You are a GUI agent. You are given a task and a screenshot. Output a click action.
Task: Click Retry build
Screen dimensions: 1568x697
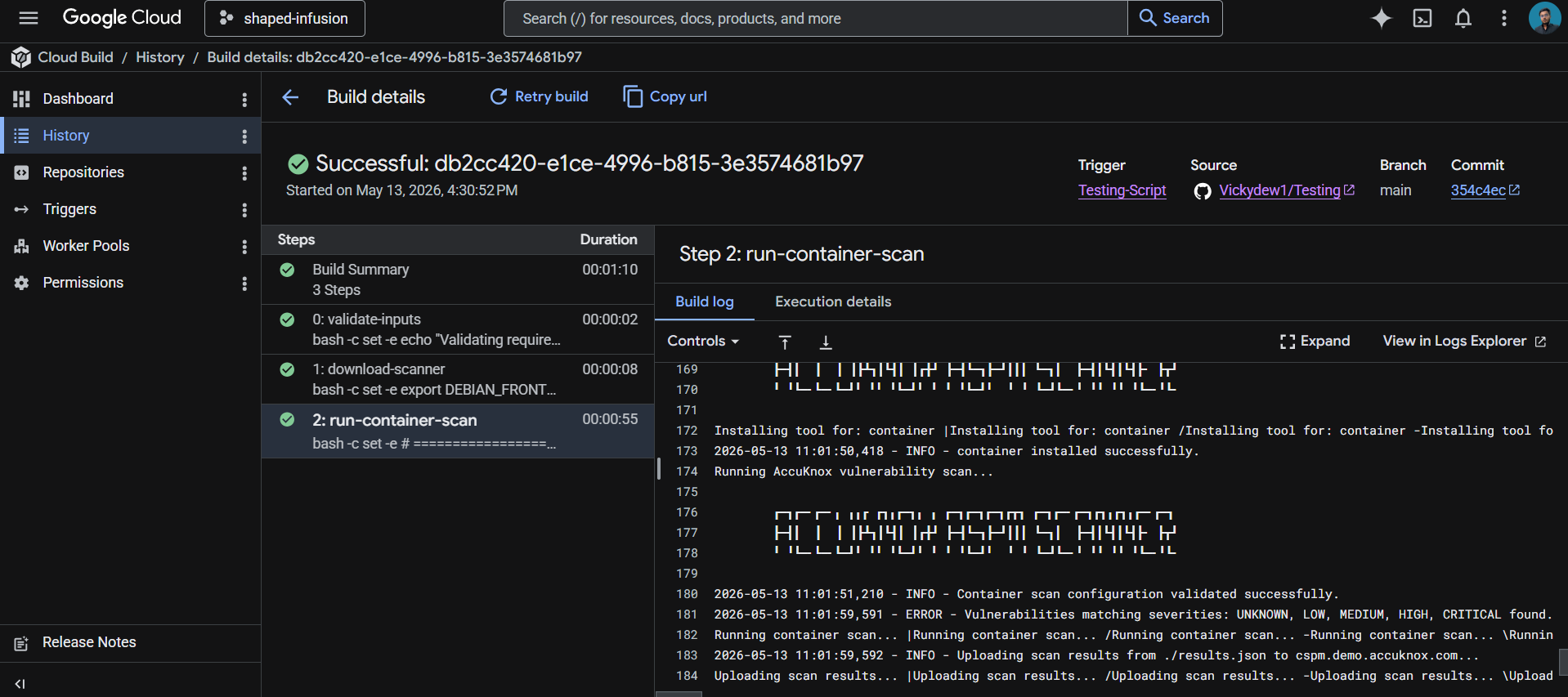(x=539, y=96)
